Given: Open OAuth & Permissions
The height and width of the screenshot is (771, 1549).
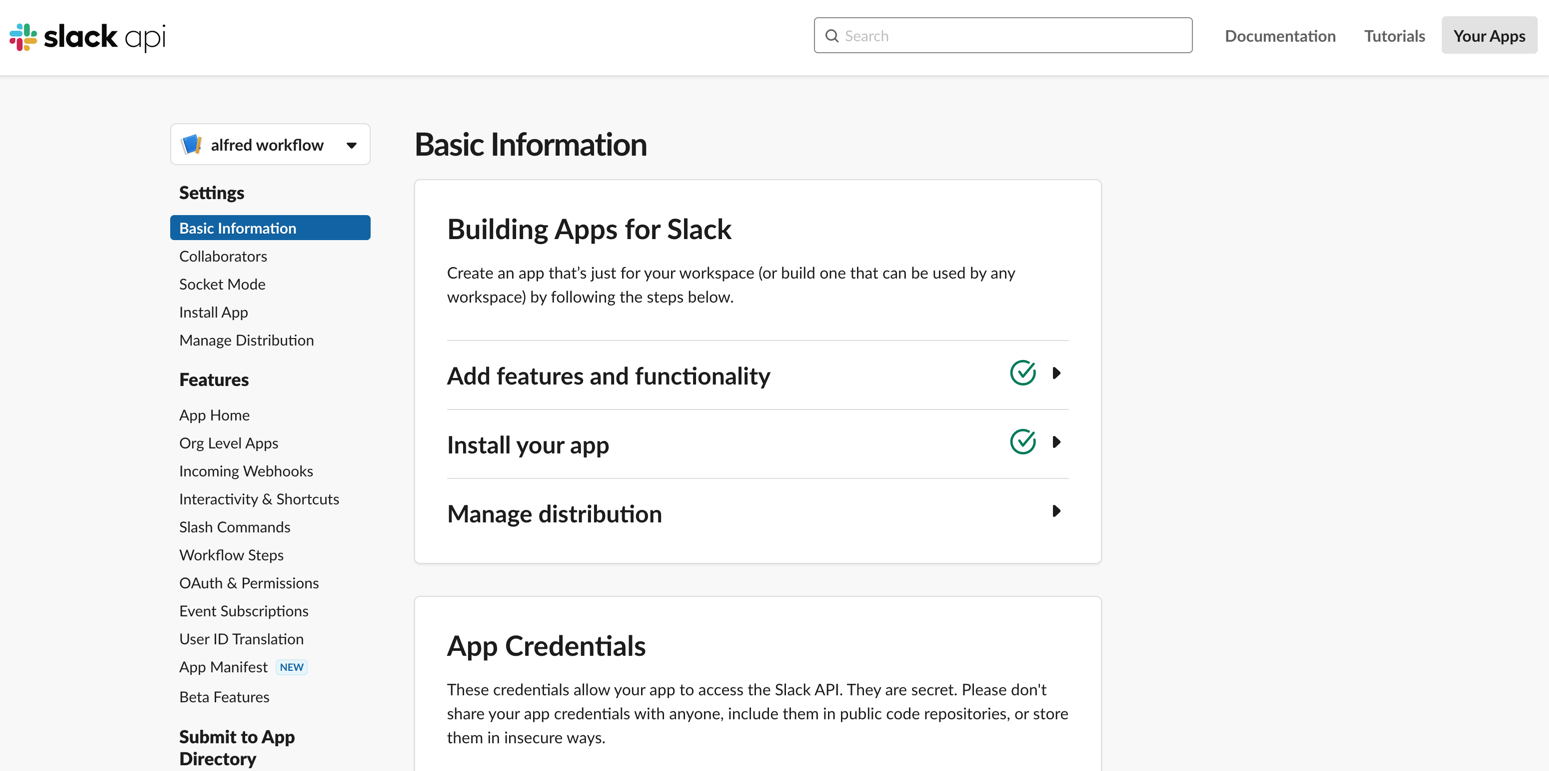Looking at the screenshot, I should 249,583.
